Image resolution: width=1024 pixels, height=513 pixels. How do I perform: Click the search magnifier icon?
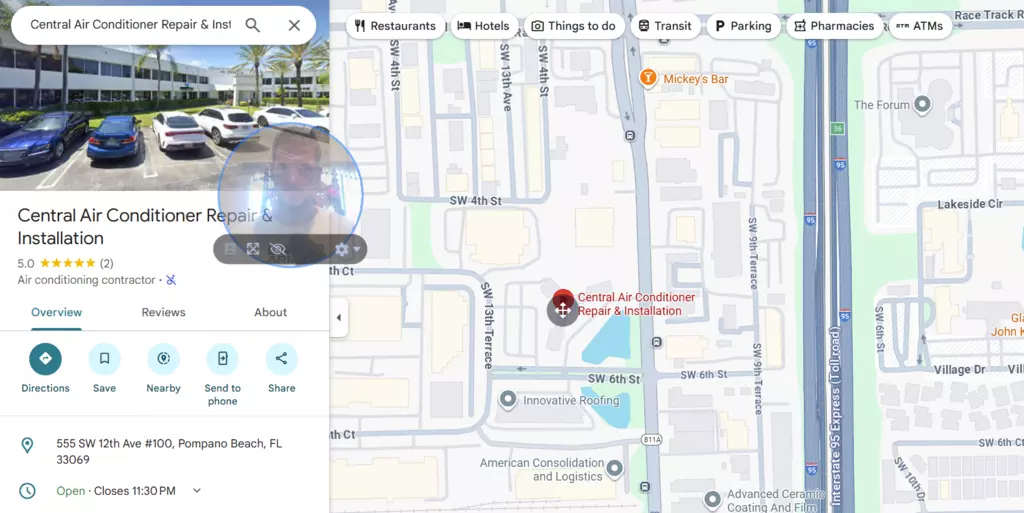(253, 25)
